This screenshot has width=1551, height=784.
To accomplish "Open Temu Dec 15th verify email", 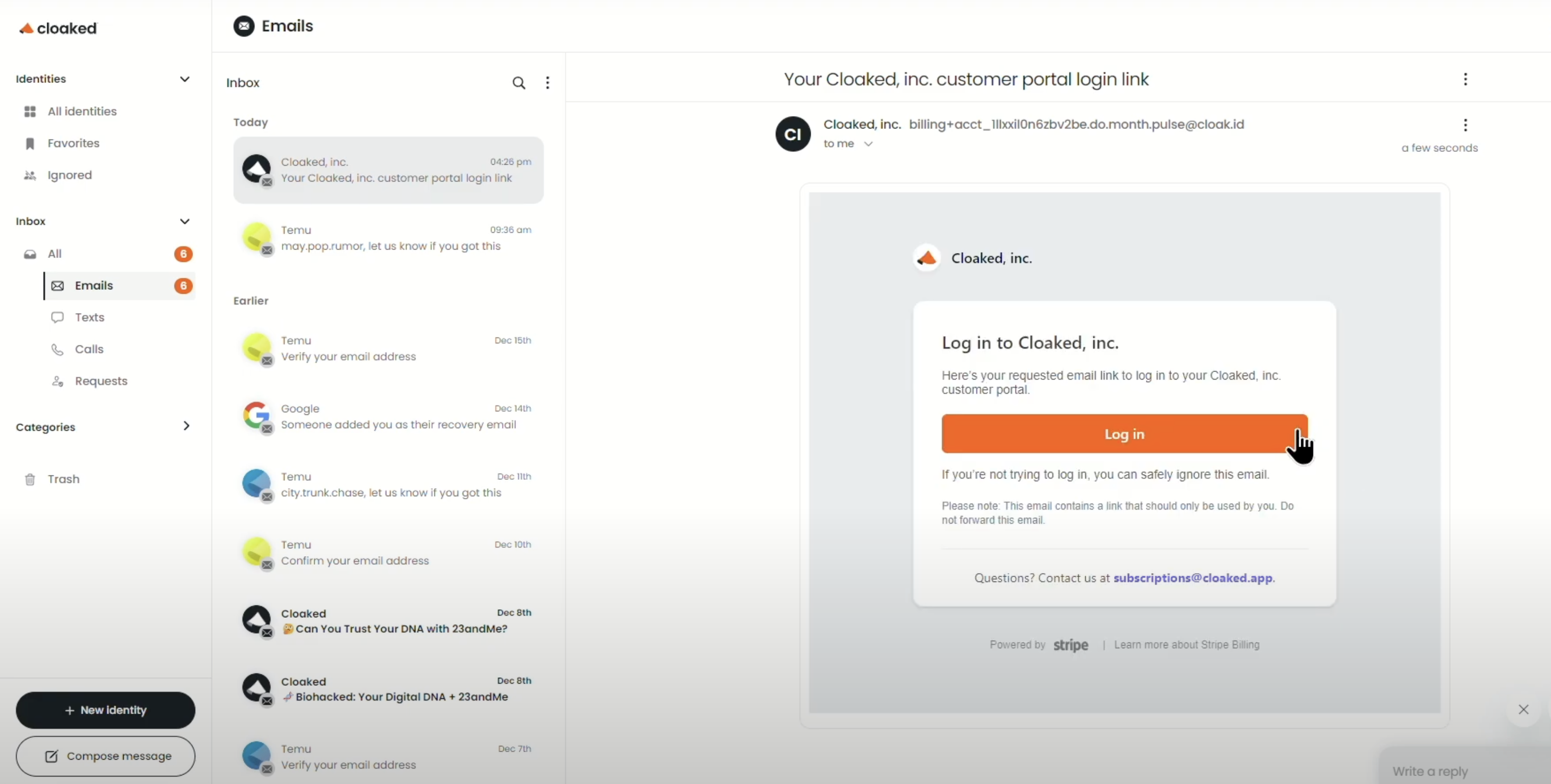I will pos(388,349).
